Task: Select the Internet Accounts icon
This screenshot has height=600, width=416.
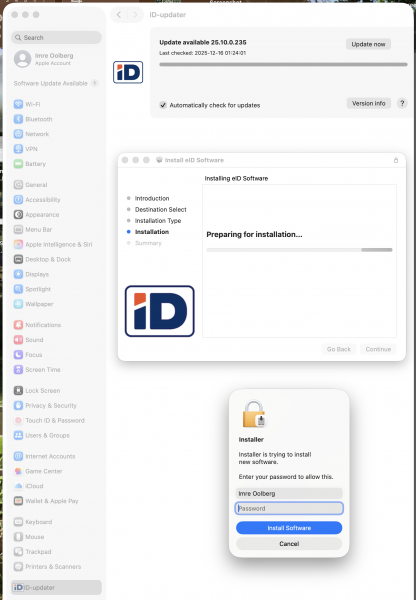Action: tap(18, 457)
